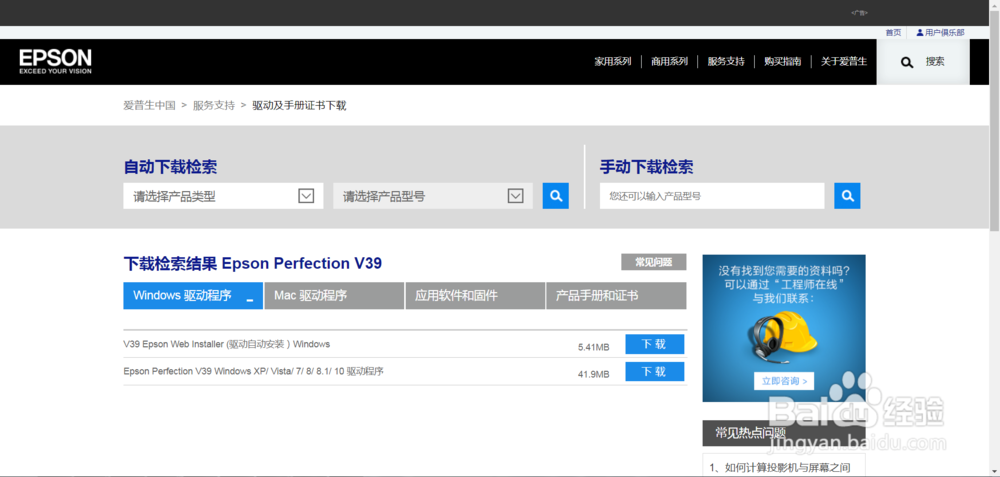
Task: Click the 手动下载检索 heading
Action: 647,167
